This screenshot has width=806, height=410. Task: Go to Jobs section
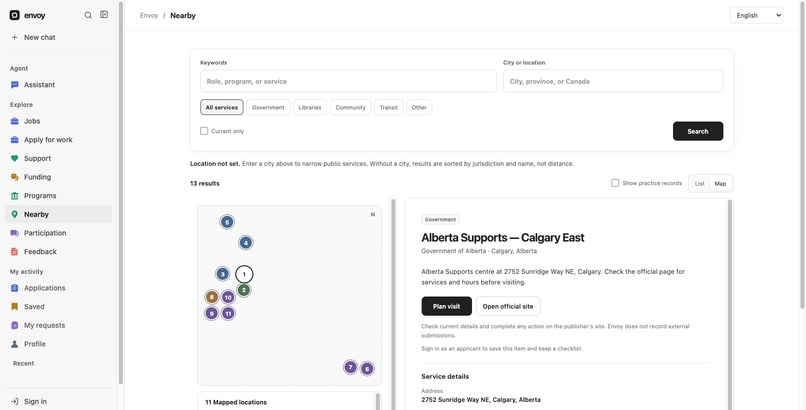point(59,121)
